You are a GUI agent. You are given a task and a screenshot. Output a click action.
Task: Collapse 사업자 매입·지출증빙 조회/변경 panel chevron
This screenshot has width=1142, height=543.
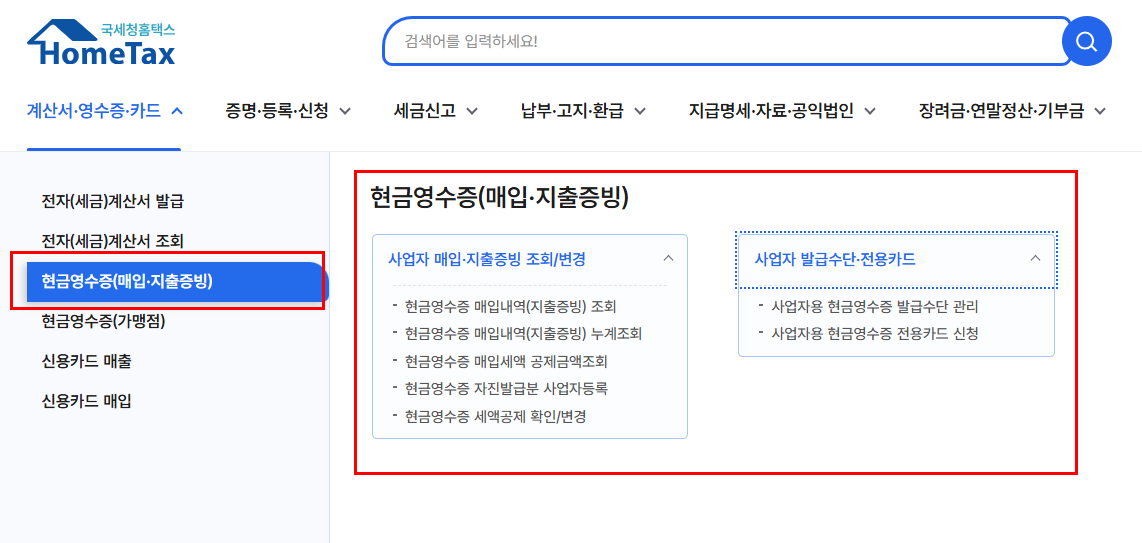(x=669, y=258)
